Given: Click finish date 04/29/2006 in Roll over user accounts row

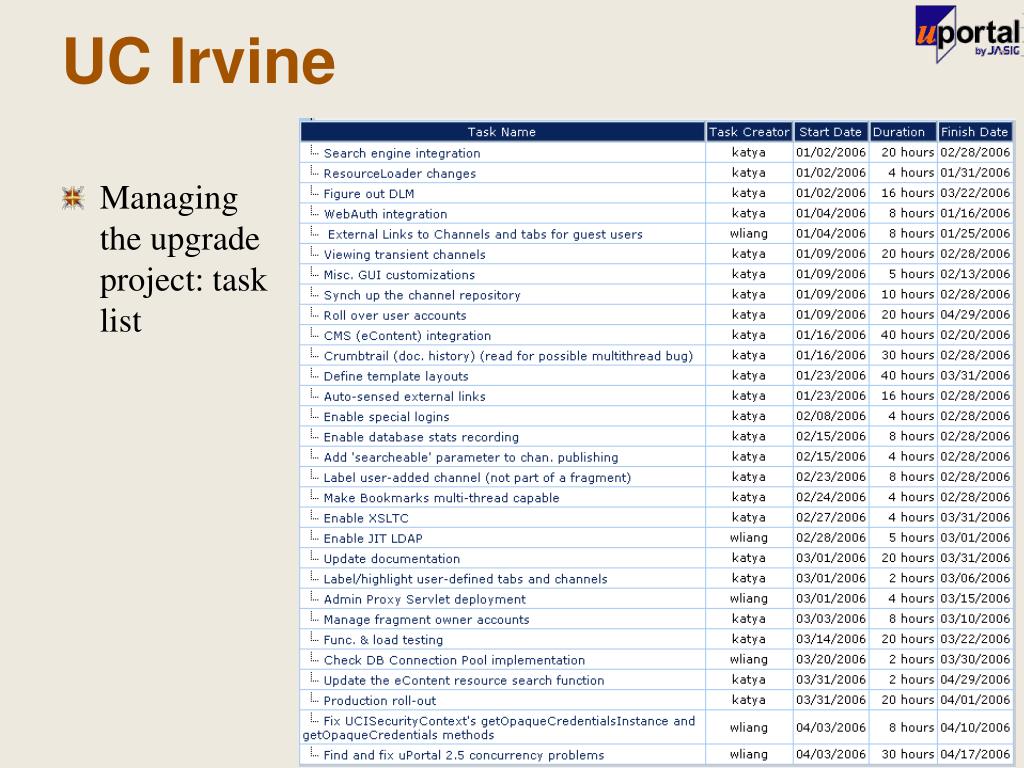Looking at the screenshot, I should pos(975,314).
